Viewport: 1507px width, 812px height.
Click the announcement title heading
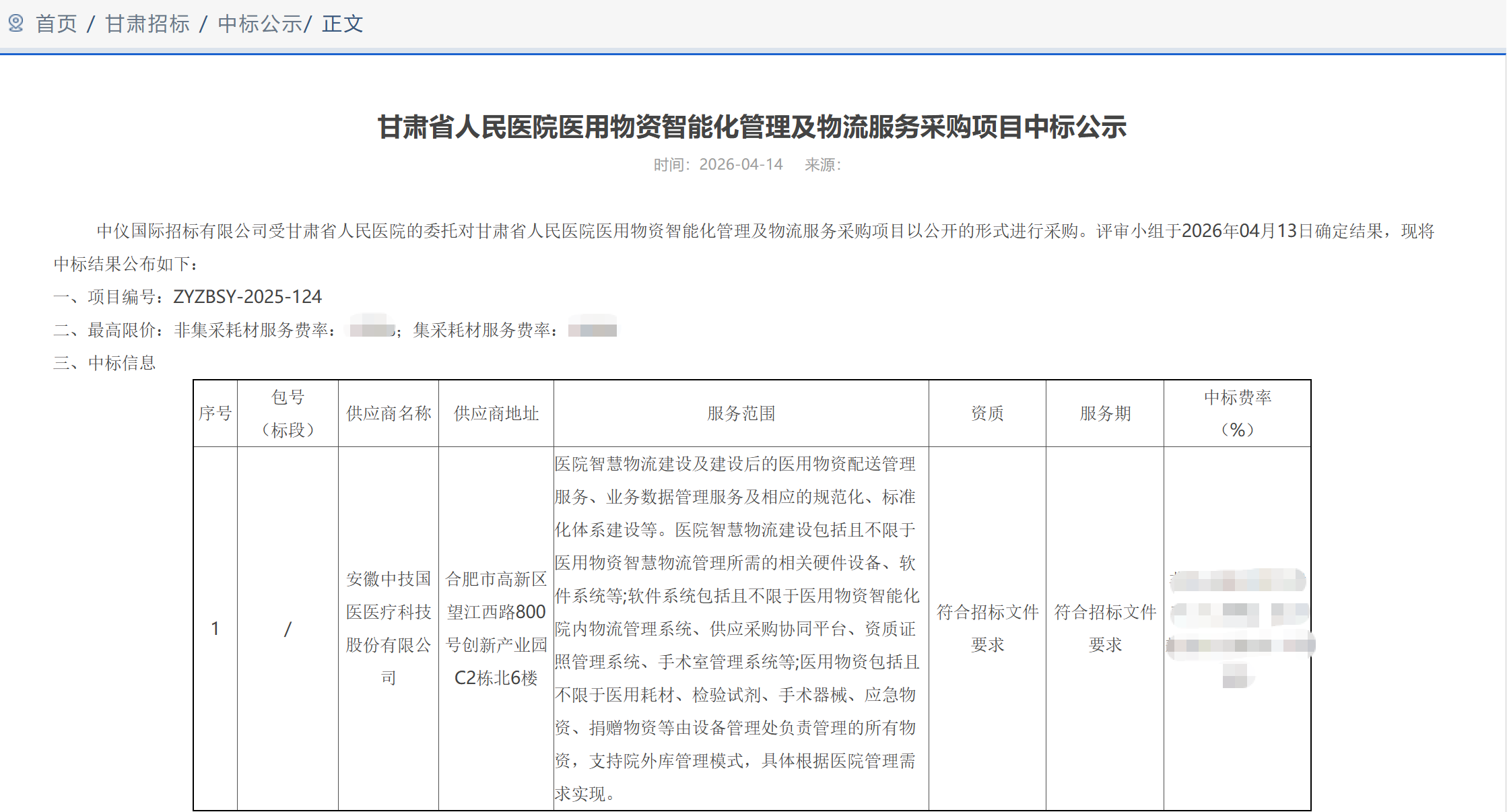tap(751, 127)
